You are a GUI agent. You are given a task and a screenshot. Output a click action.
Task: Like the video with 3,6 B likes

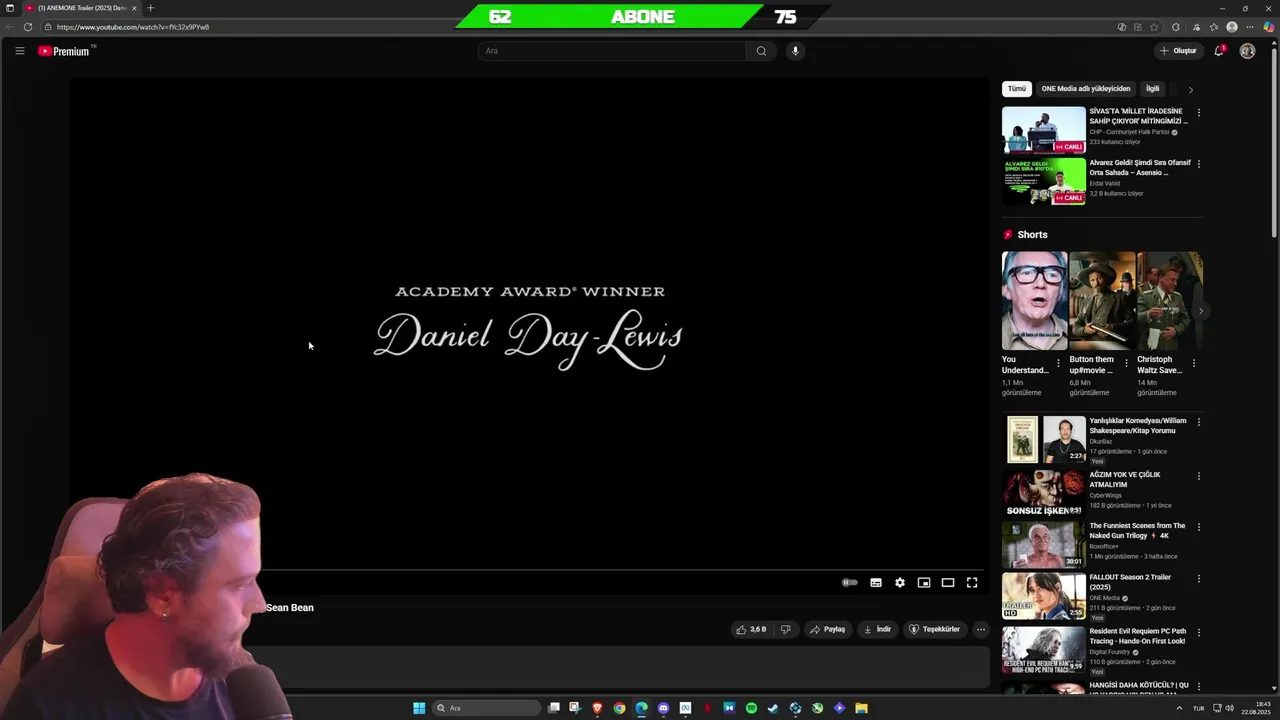point(751,629)
